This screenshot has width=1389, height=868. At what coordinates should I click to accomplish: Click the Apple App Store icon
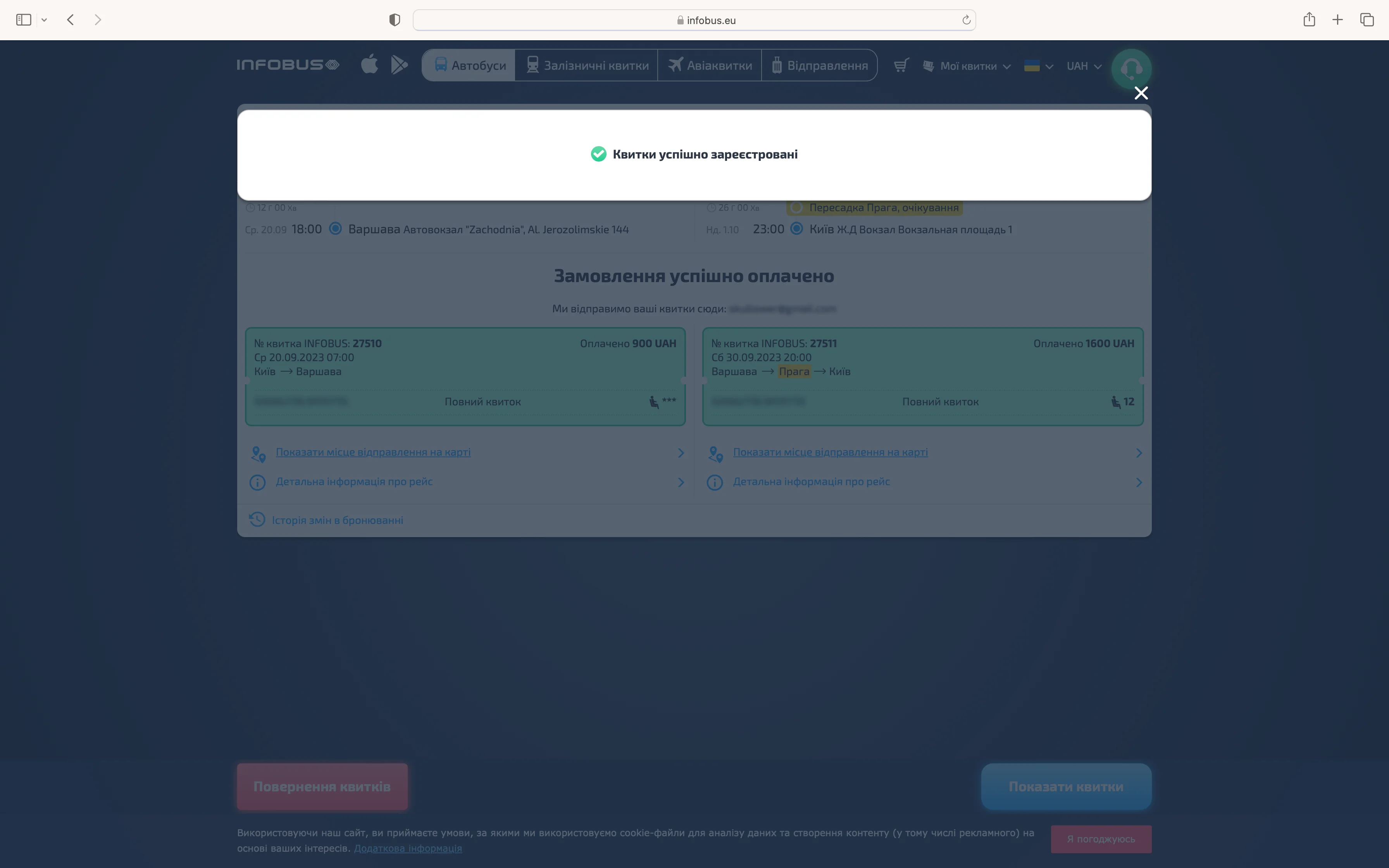369,64
